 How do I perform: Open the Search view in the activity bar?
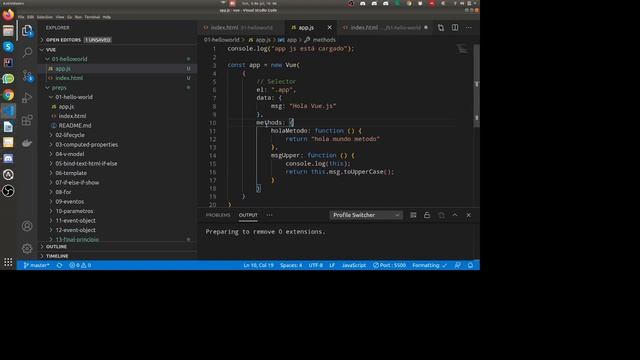point(27,52)
